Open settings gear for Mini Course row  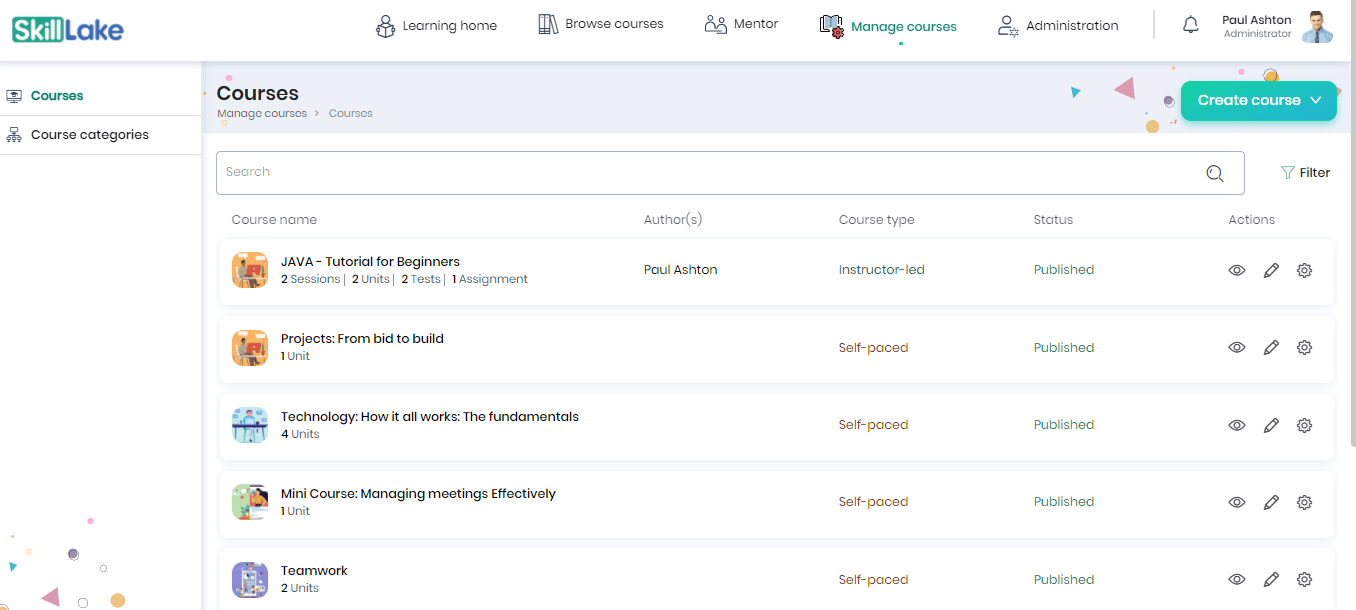click(1304, 502)
